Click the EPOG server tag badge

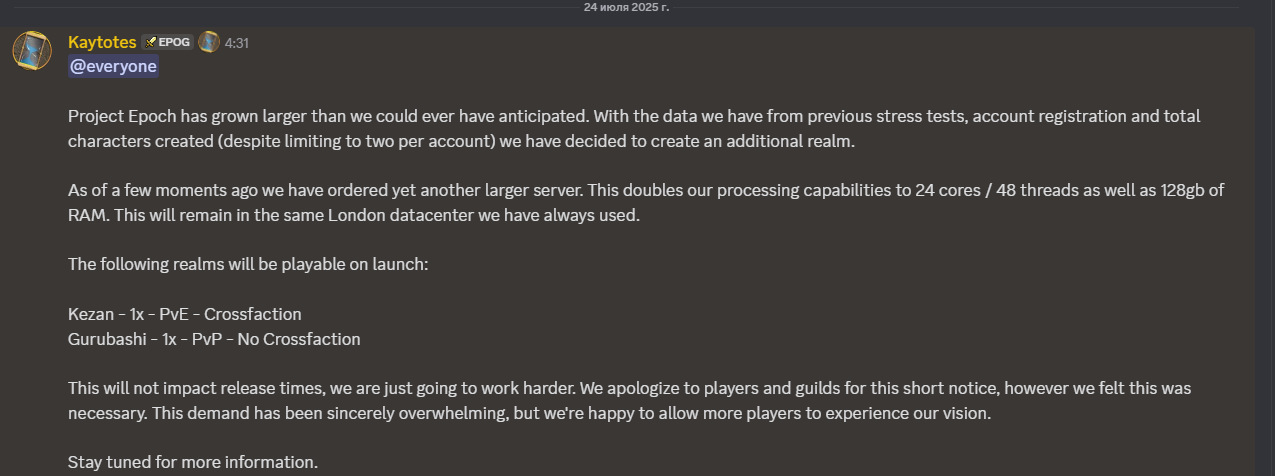(168, 42)
